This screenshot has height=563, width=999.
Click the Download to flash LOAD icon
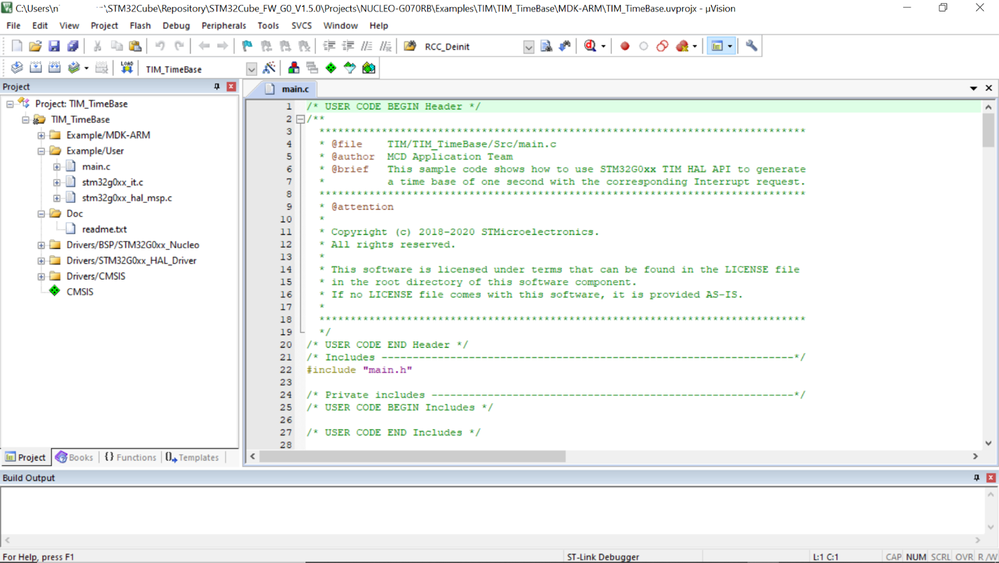click(x=127, y=68)
